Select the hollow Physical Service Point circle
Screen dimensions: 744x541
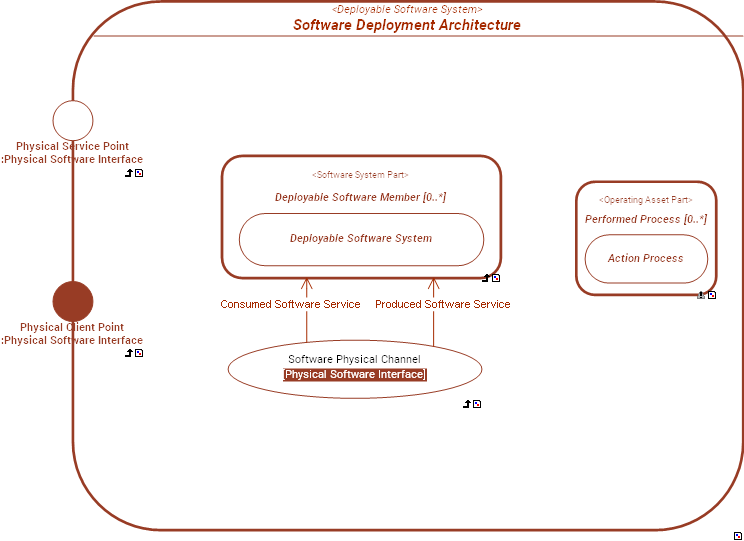[x=73, y=120]
